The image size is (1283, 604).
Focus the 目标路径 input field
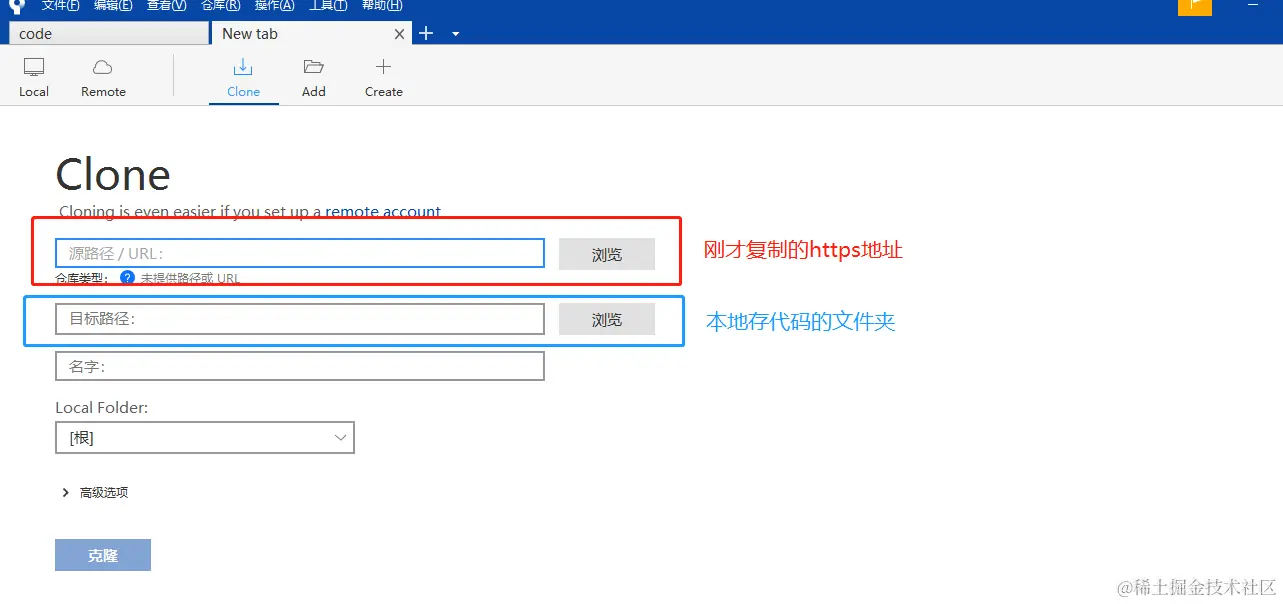coord(300,319)
